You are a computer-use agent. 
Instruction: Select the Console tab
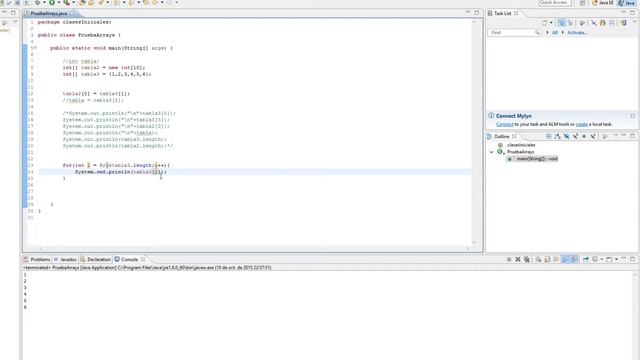click(130, 260)
